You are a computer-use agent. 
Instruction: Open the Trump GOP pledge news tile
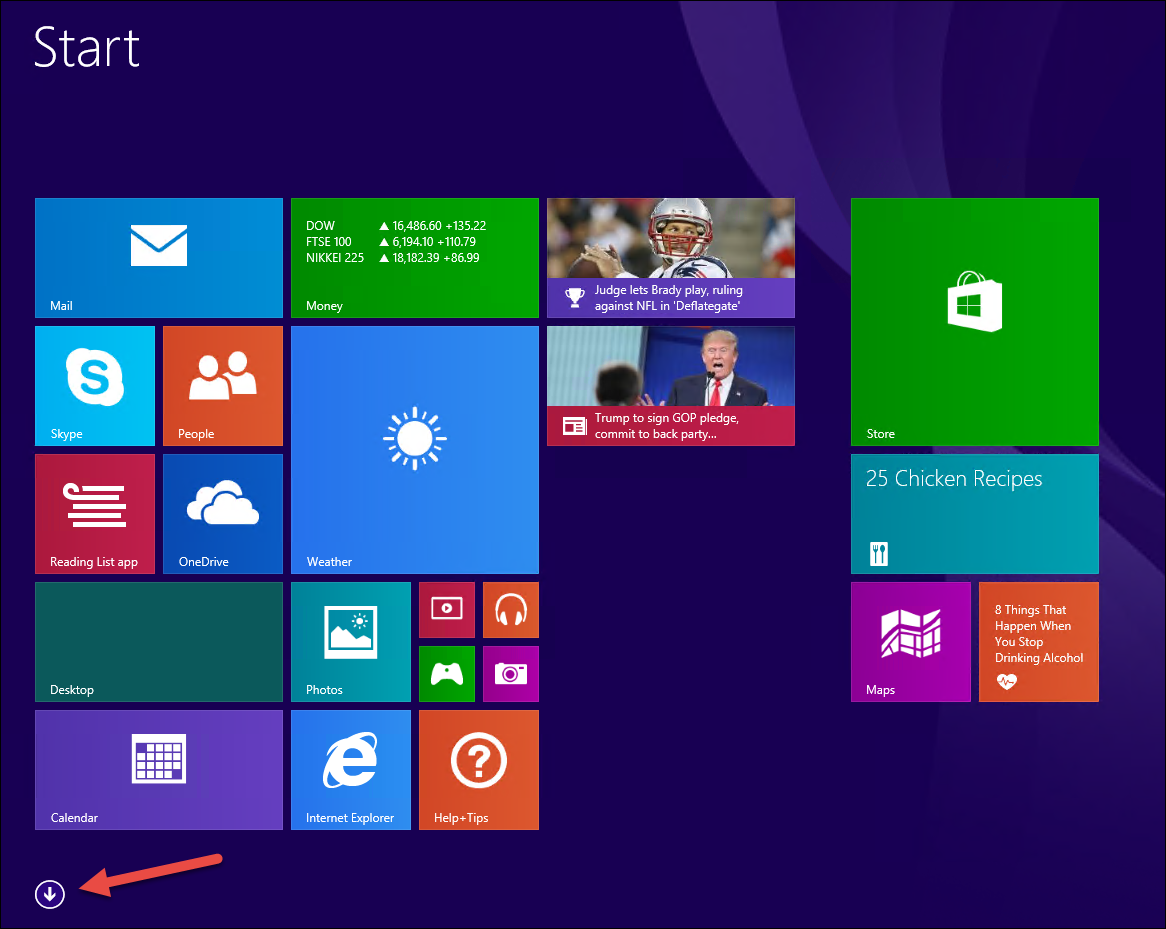pyautogui.click(x=671, y=385)
